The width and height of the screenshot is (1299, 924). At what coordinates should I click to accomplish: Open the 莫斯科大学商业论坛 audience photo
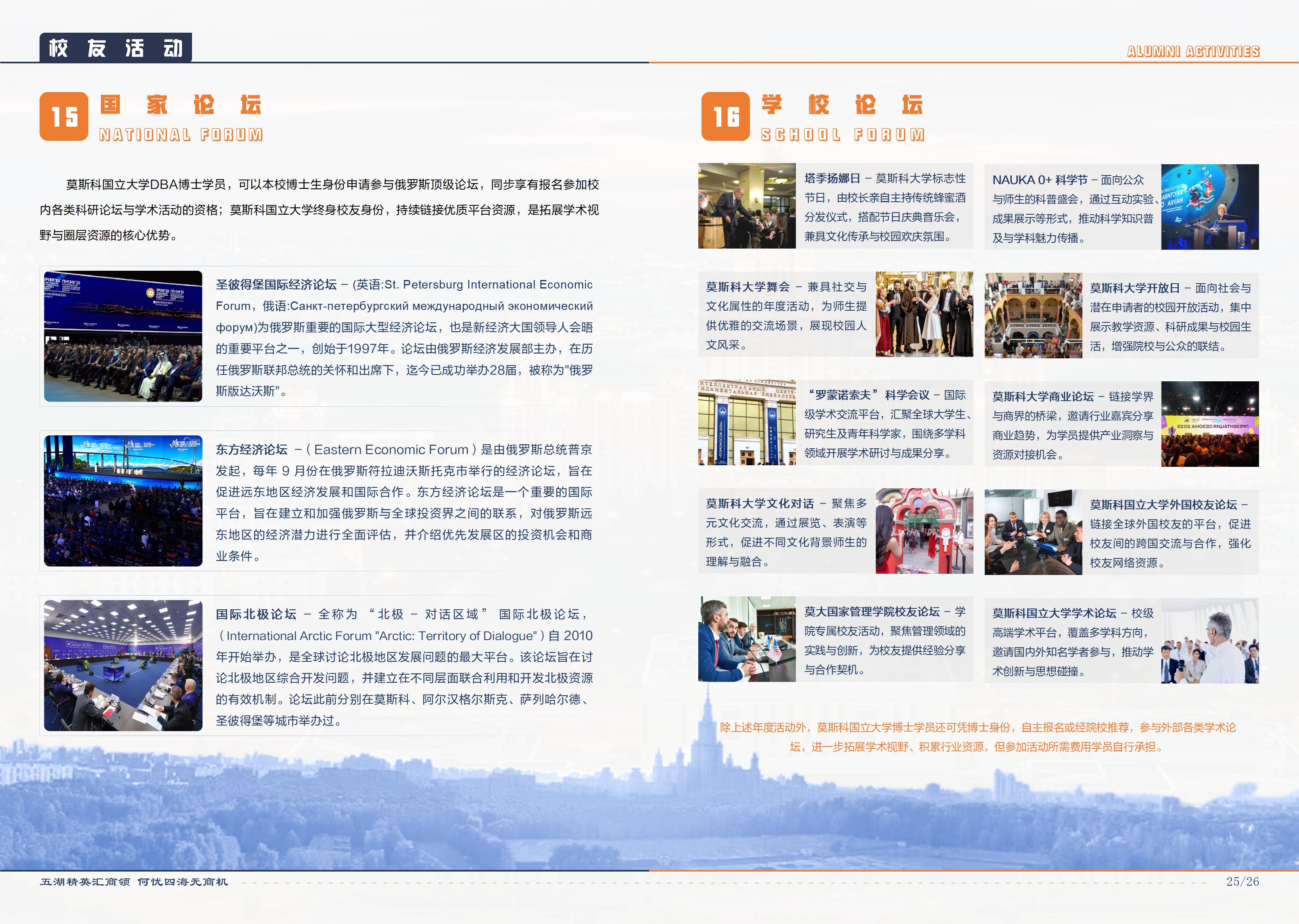(x=1210, y=424)
